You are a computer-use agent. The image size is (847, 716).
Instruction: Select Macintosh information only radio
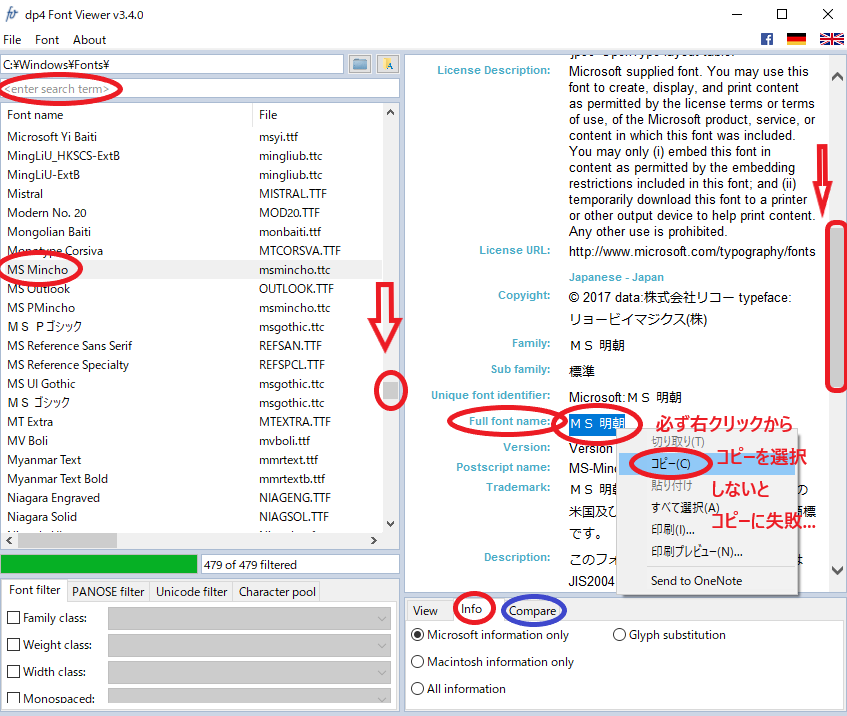tap(418, 661)
